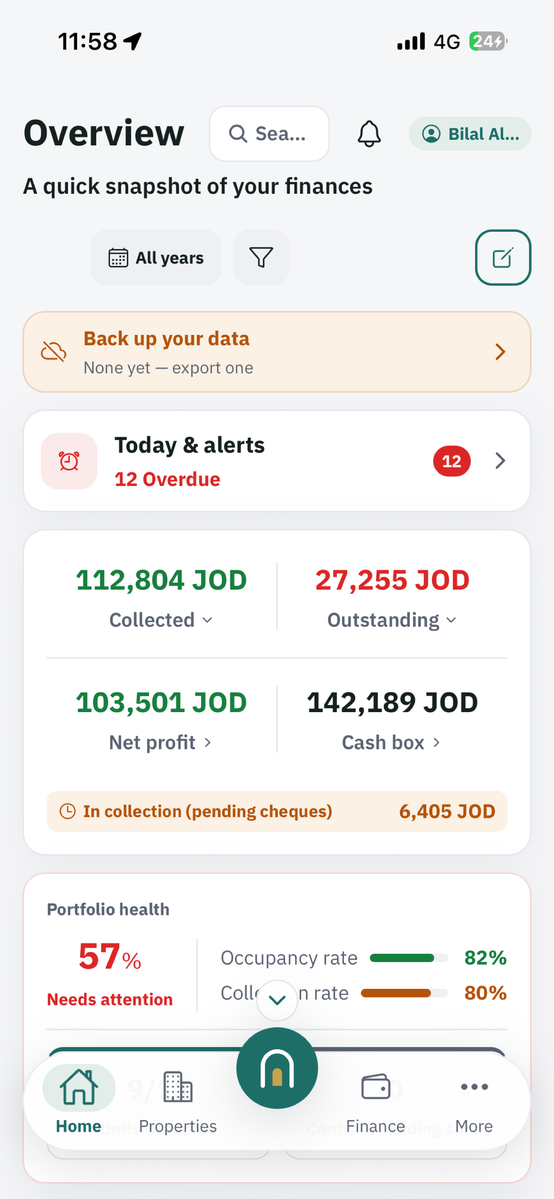This screenshot has width=554, height=1199.
Task: Expand the Collected dropdown
Action: coord(161,620)
